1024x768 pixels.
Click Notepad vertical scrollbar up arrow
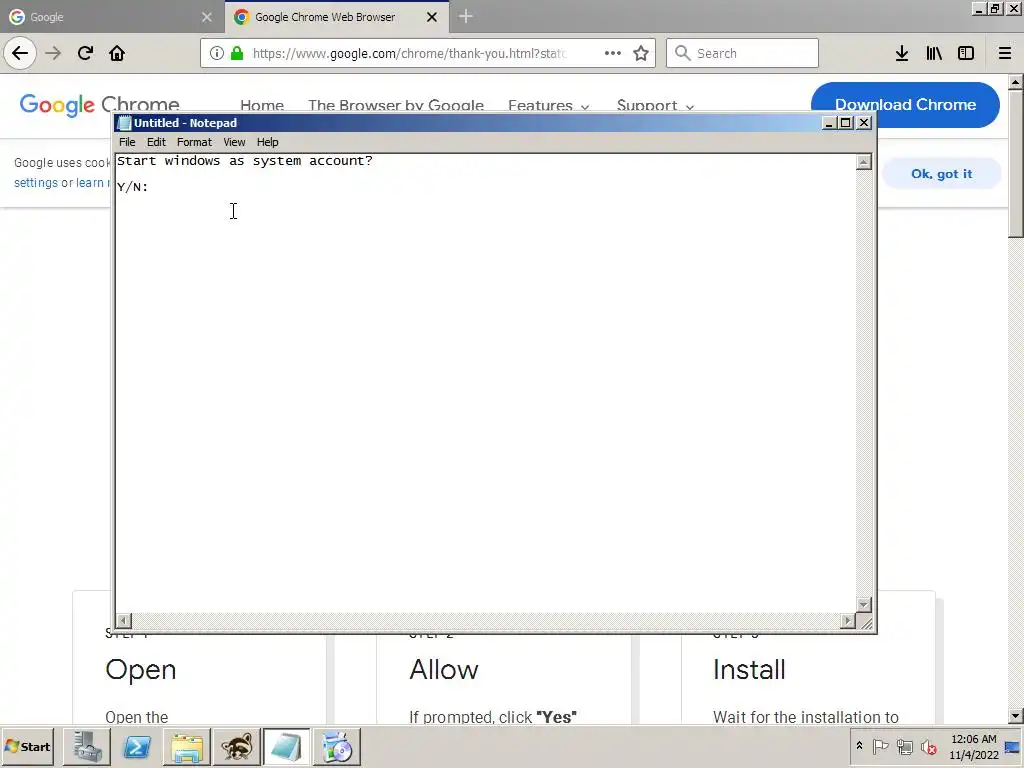click(863, 161)
